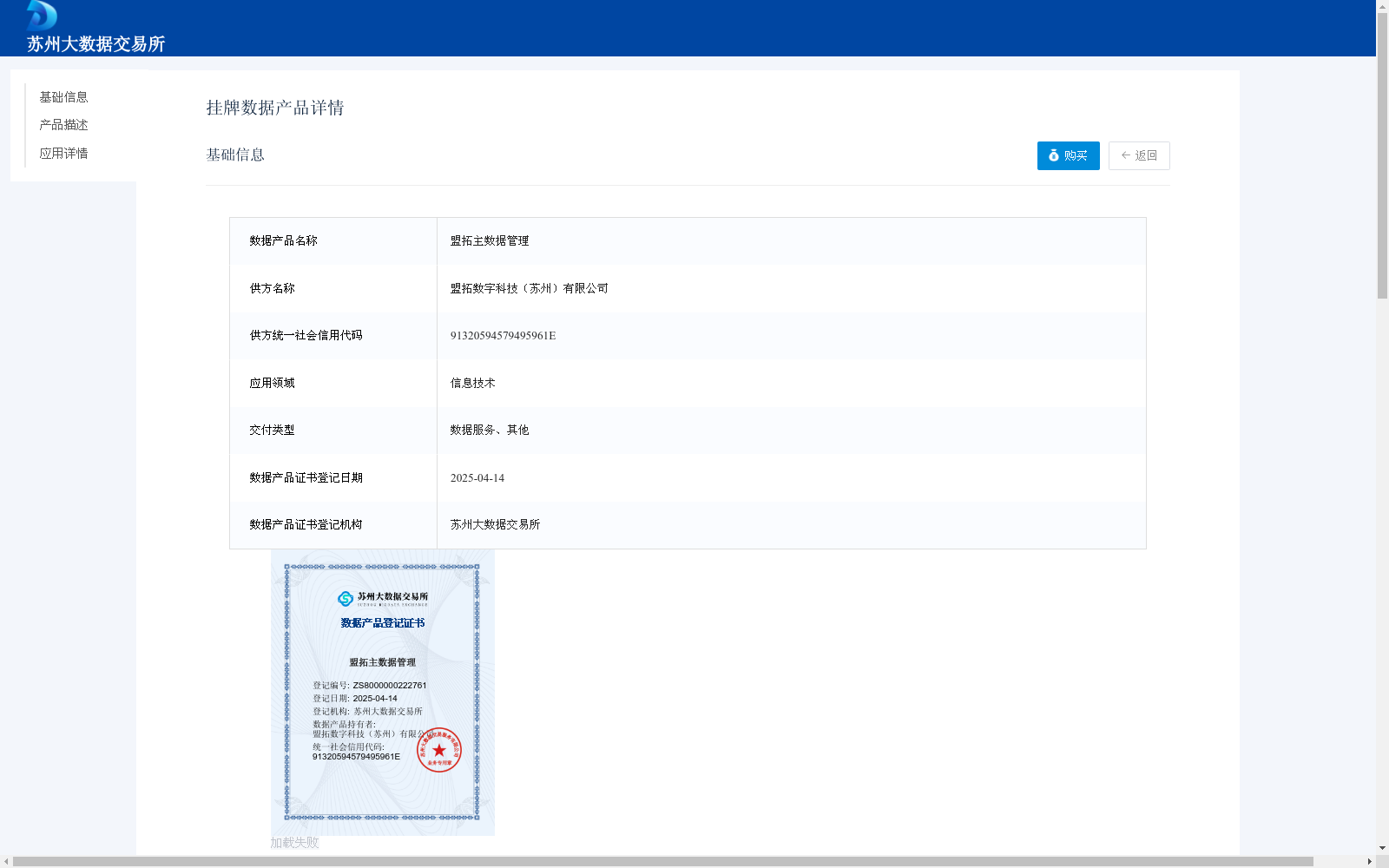
Task: Click the horizontal scrollbar thumb
Action: (663, 862)
